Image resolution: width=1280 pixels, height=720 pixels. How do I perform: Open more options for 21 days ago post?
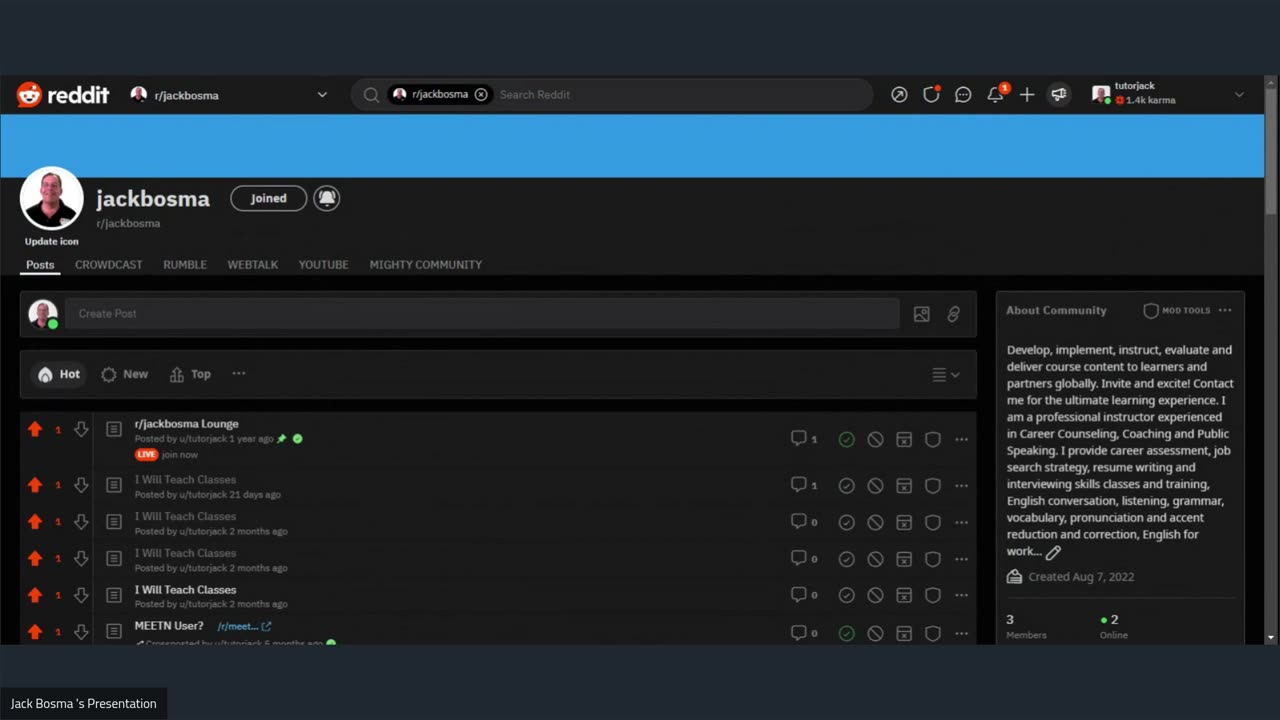coord(961,486)
